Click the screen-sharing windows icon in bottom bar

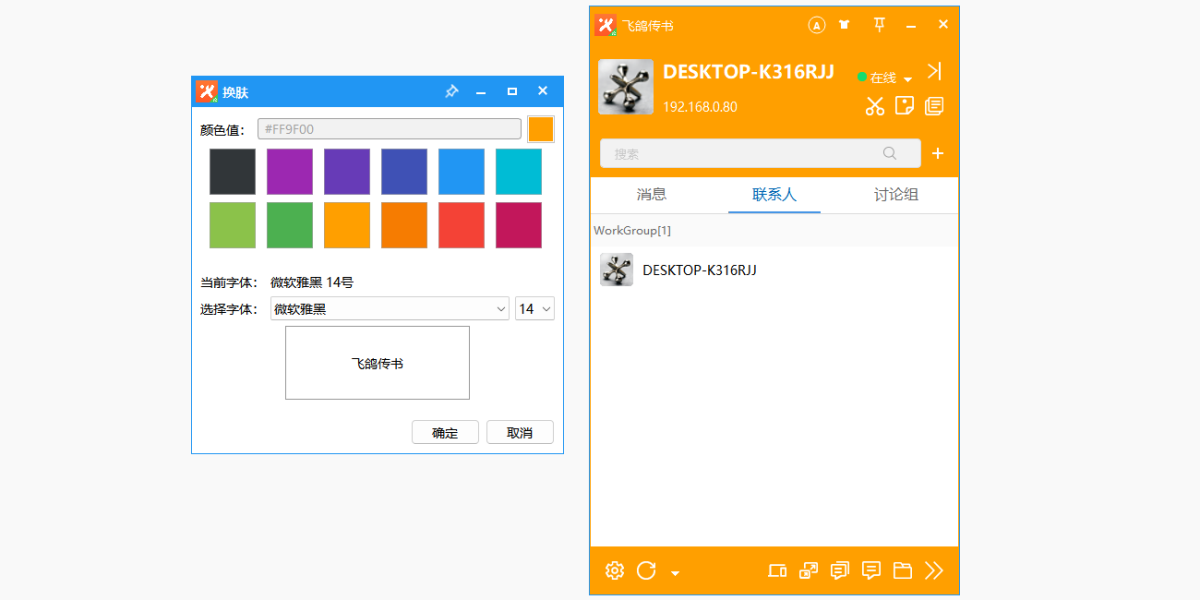pyautogui.click(x=808, y=571)
